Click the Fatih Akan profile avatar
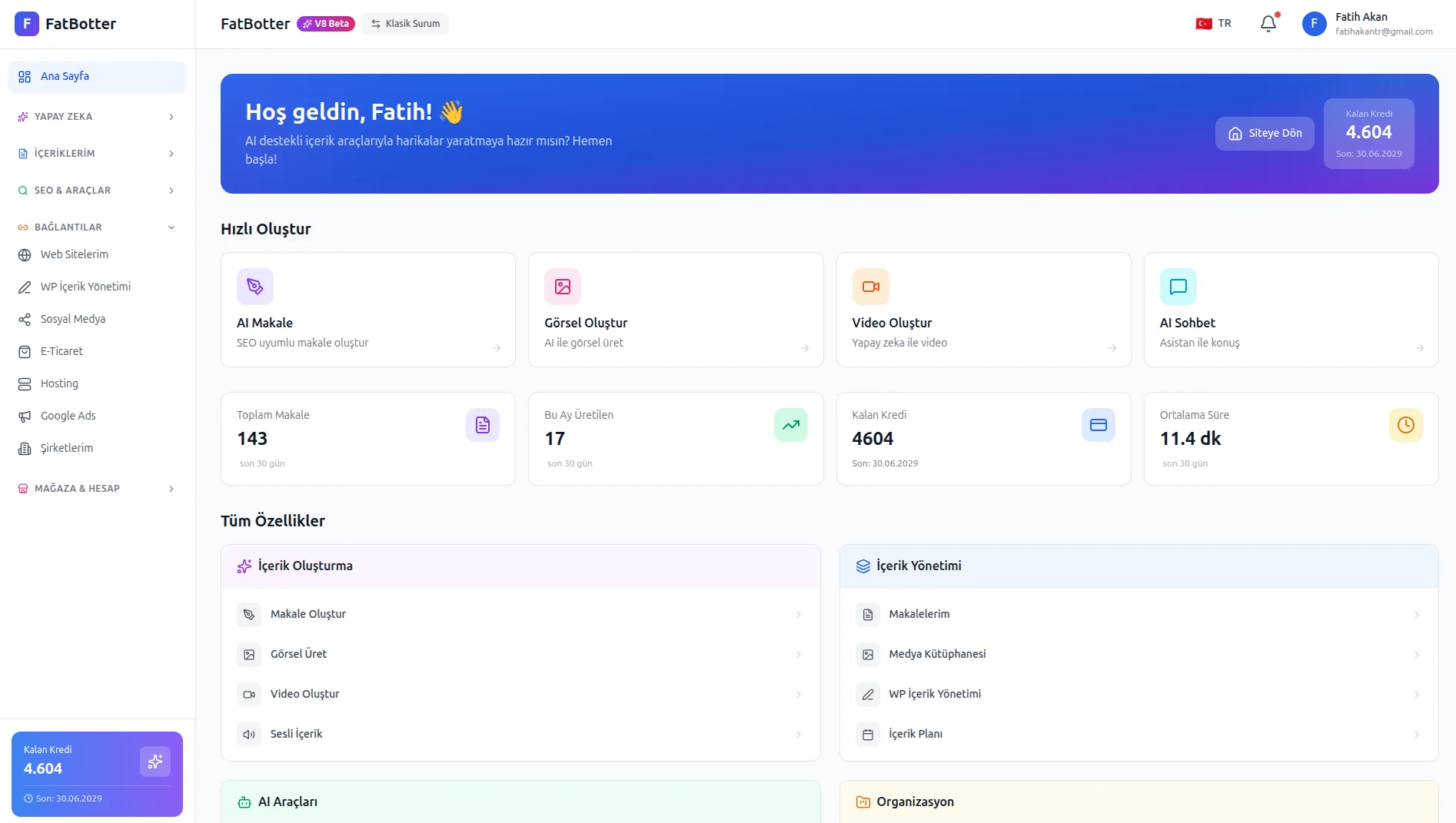The width and height of the screenshot is (1456, 823). (x=1314, y=24)
